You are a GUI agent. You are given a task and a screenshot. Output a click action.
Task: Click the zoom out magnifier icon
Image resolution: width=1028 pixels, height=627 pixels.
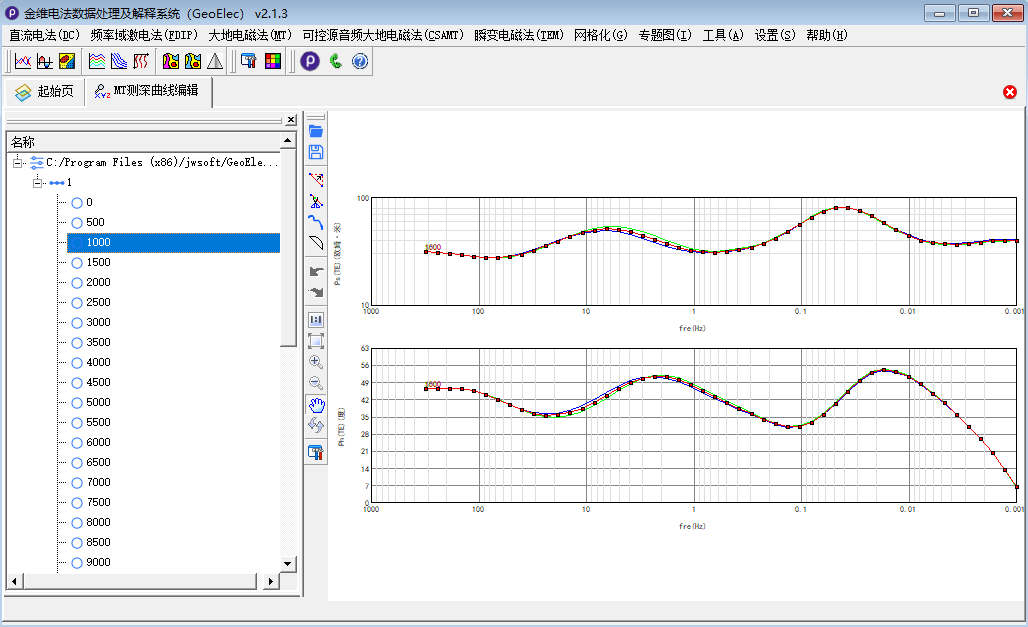316,383
